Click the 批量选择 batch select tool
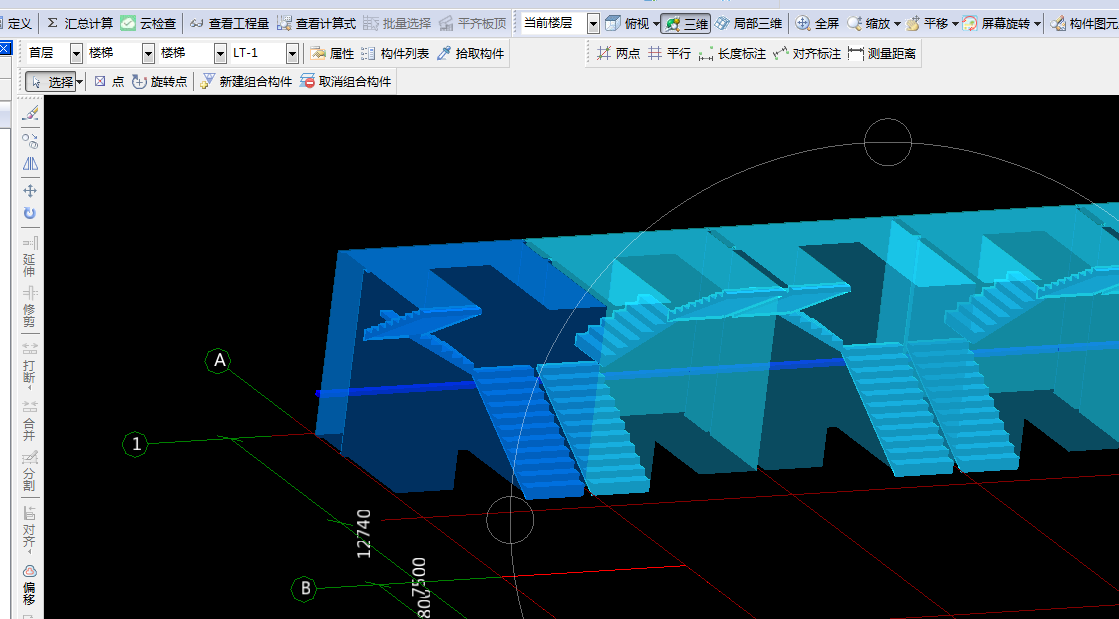 tap(397, 24)
